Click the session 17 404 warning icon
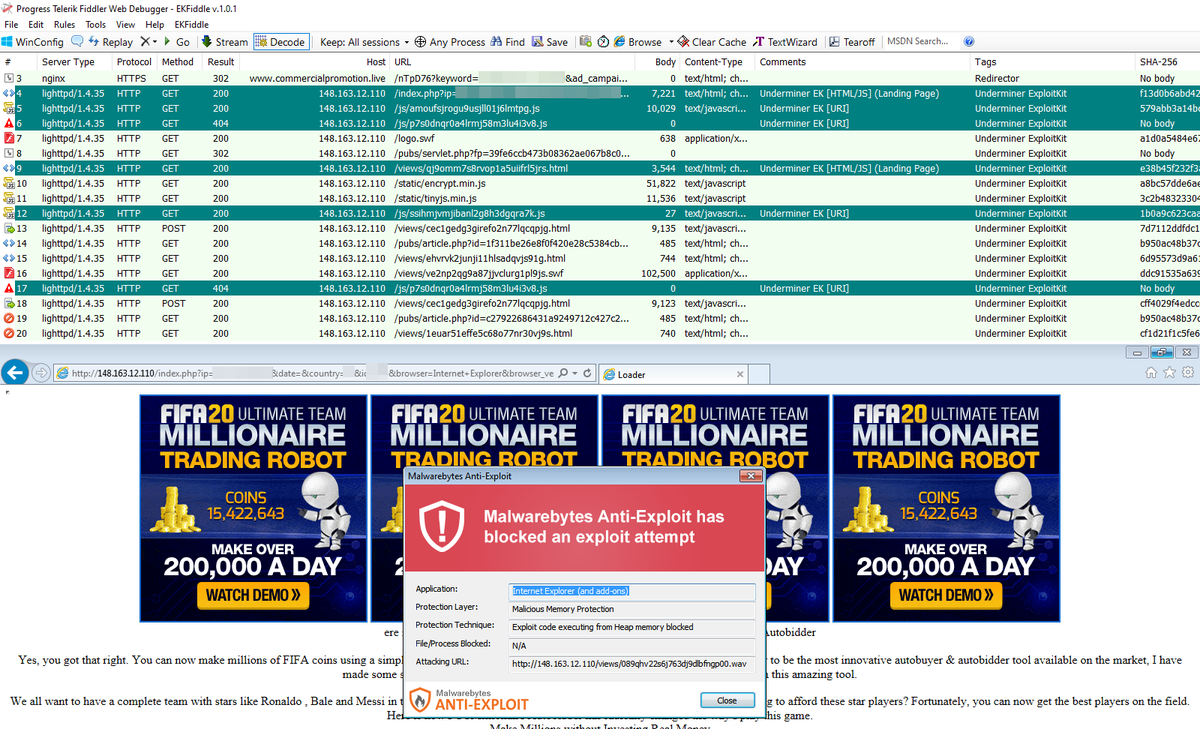 [x=9, y=288]
